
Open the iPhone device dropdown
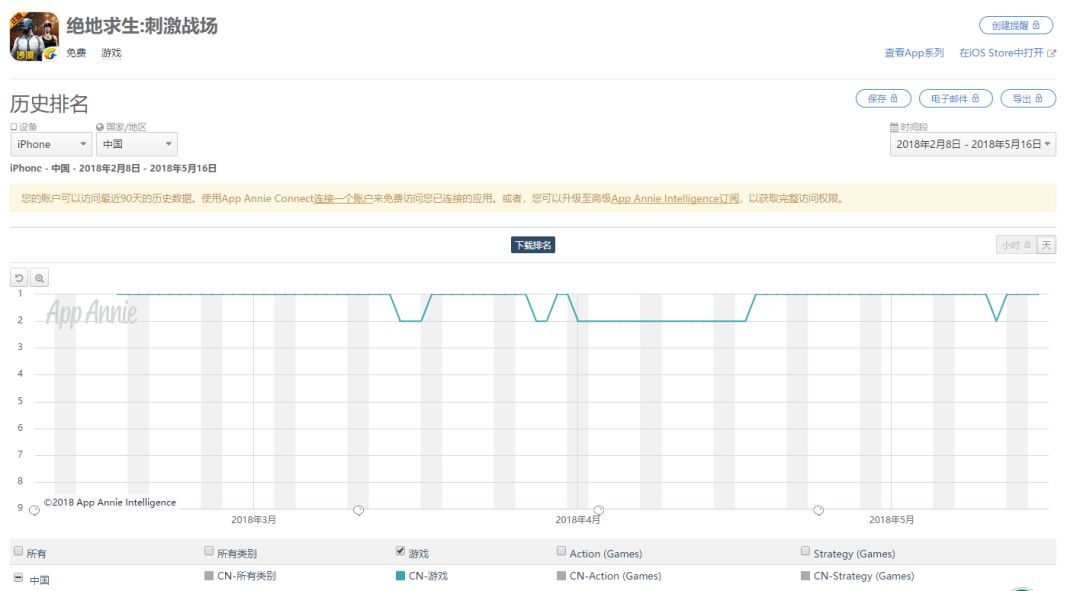[x=51, y=144]
